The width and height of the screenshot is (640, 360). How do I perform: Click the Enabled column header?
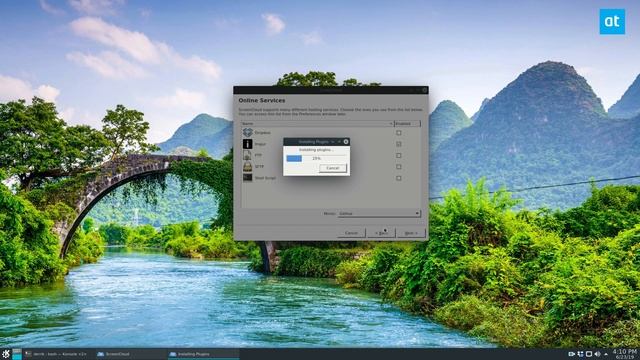click(407, 123)
